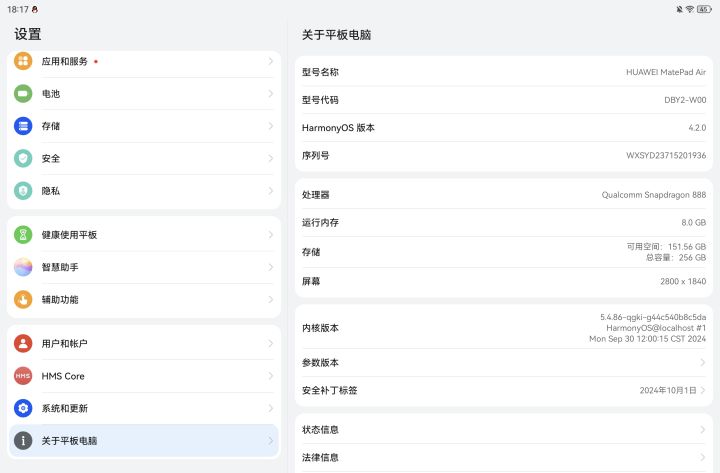Screen dimensions: 720x473
Task: Tap the Privacy (隐私) icon
Action: point(23,191)
